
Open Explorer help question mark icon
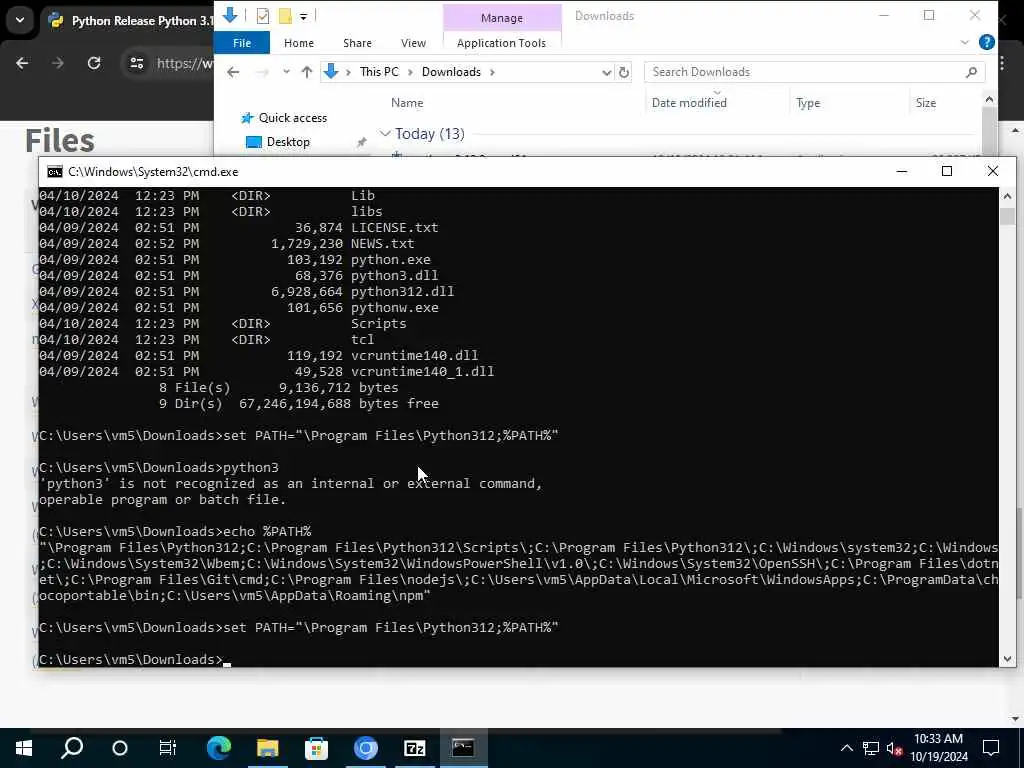tap(987, 42)
